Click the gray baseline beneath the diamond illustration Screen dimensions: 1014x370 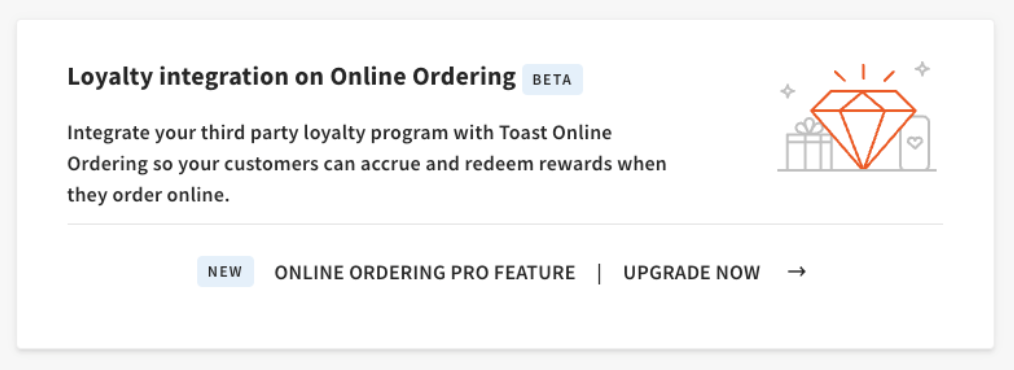click(x=857, y=170)
